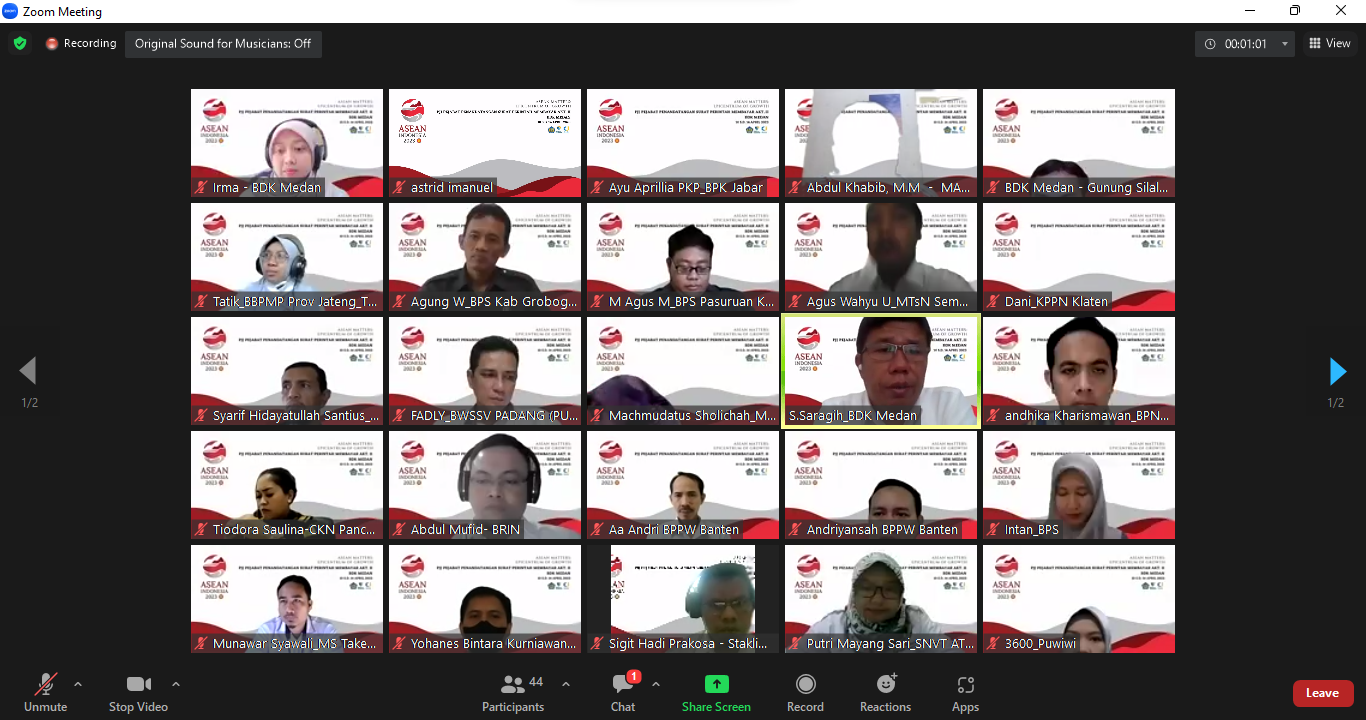Open the View layout menu

coord(1330,44)
